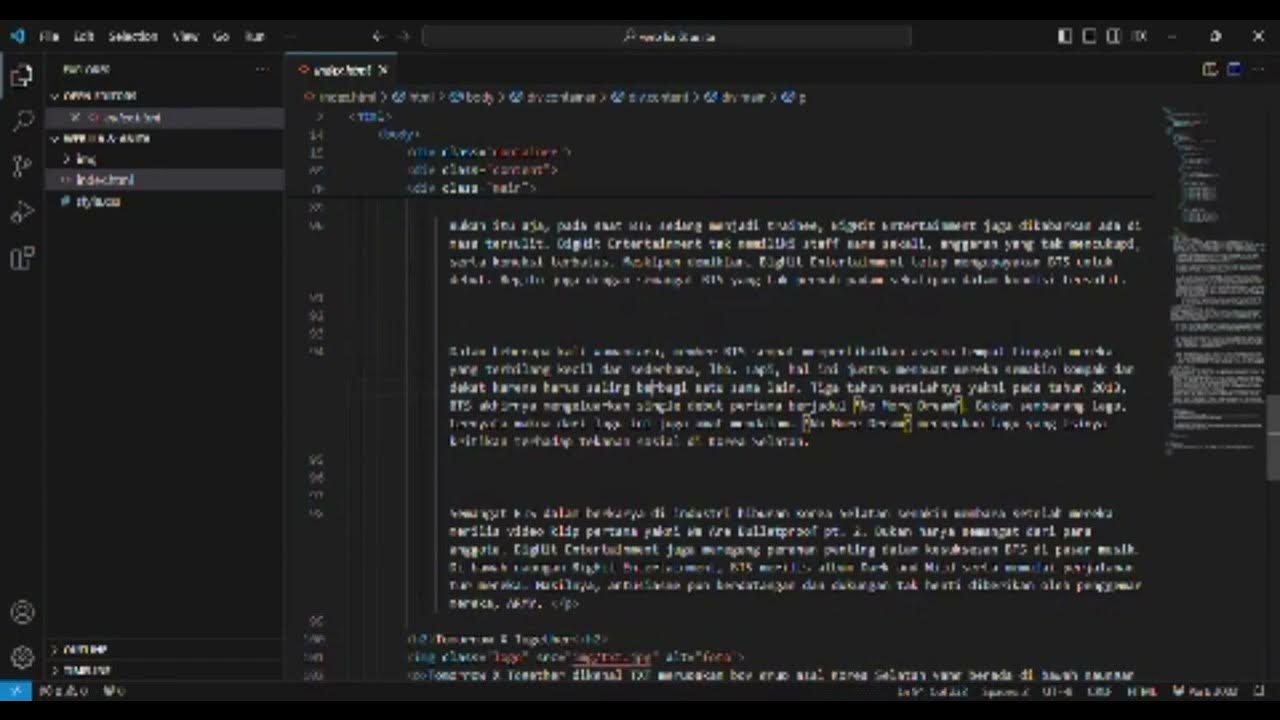Screen dimensions: 1280x720
Task: Open the p breadcrumb dropdown
Action: [794, 98]
